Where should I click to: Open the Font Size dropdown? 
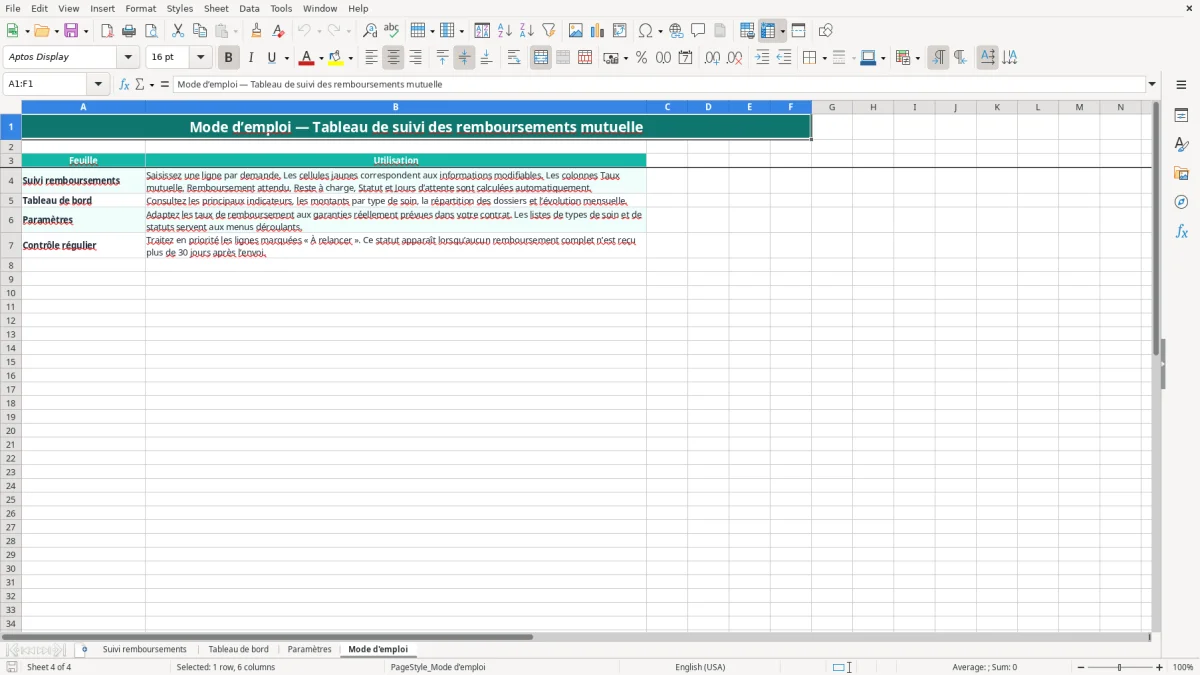click(200, 58)
